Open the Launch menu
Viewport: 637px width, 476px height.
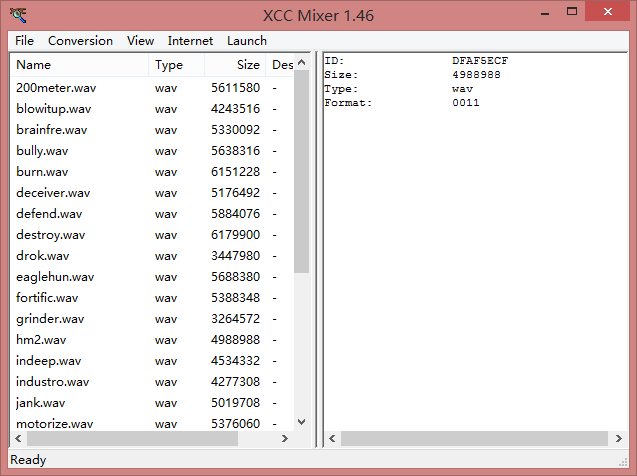[247, 41]
